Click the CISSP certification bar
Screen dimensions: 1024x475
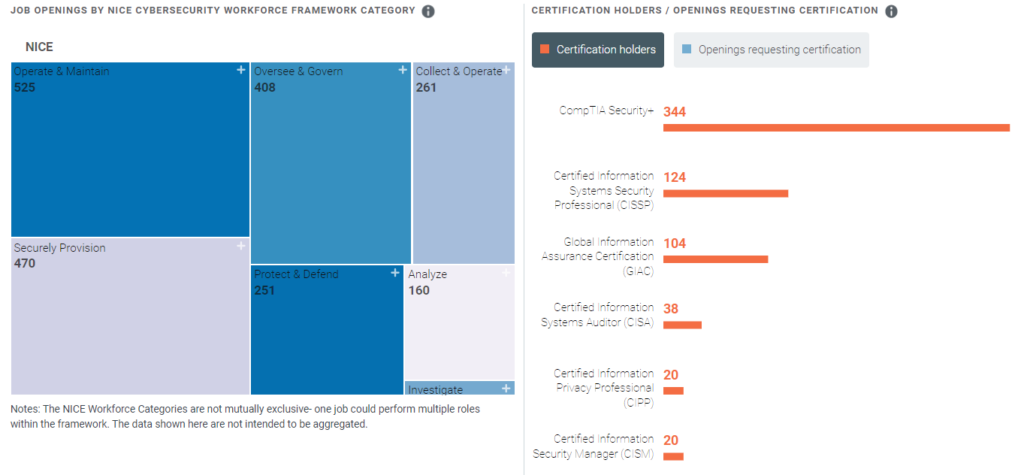click(725, 193)
